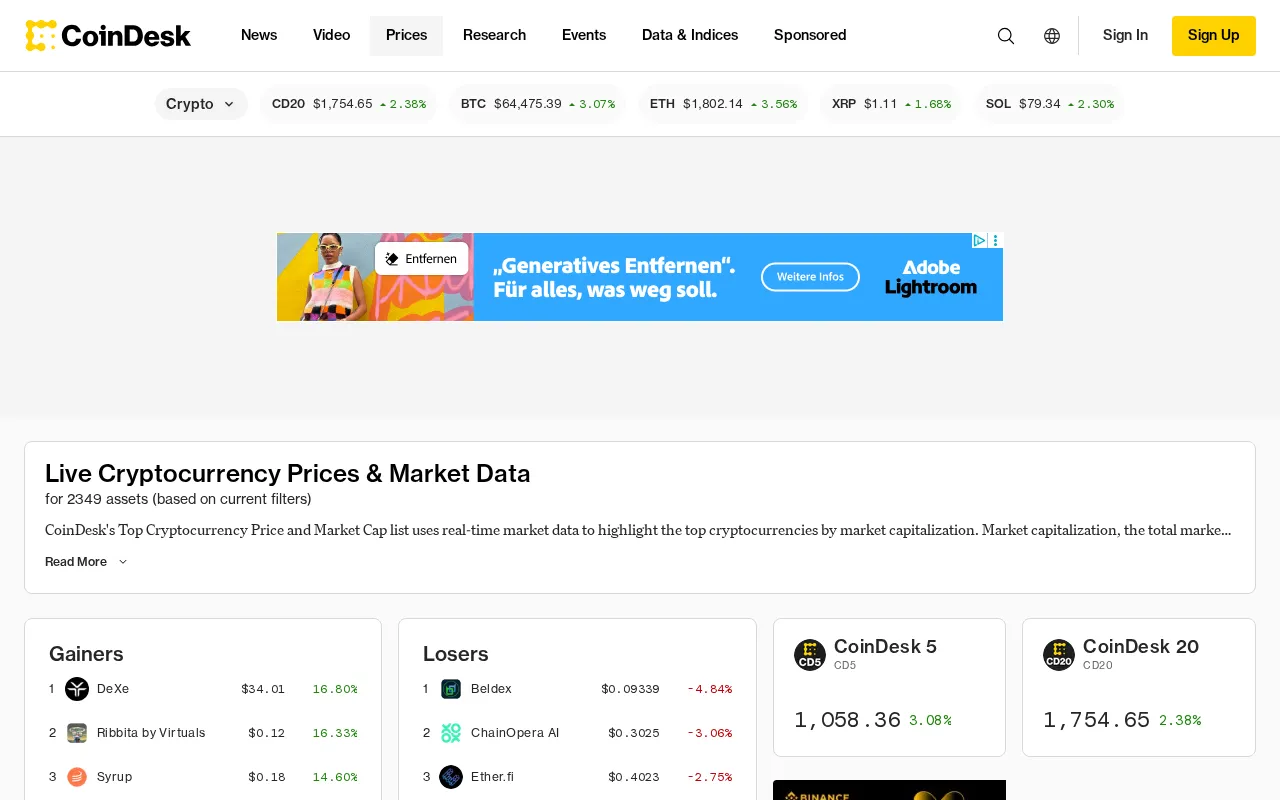Select the Beldex coin icon in Losers
The image size is (1280, 800).
click(x=451, y=689)
